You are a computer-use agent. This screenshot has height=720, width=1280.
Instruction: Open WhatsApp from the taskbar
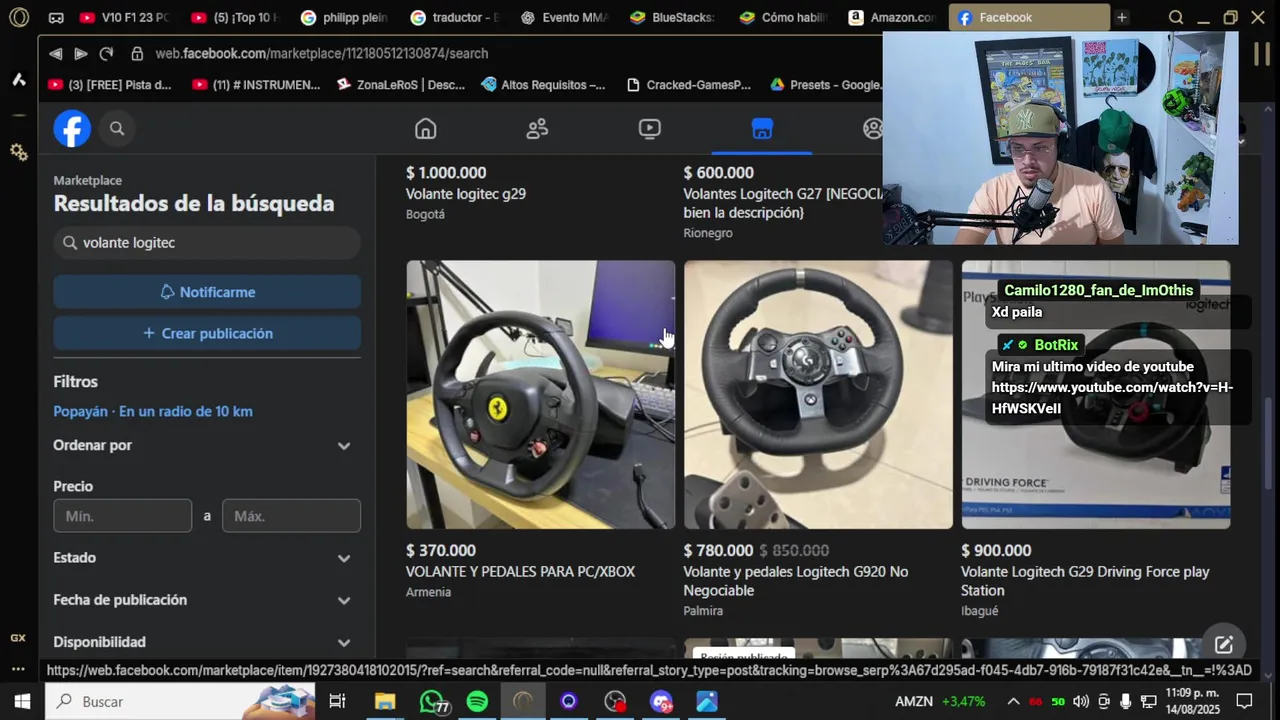[x=433, y=701]
